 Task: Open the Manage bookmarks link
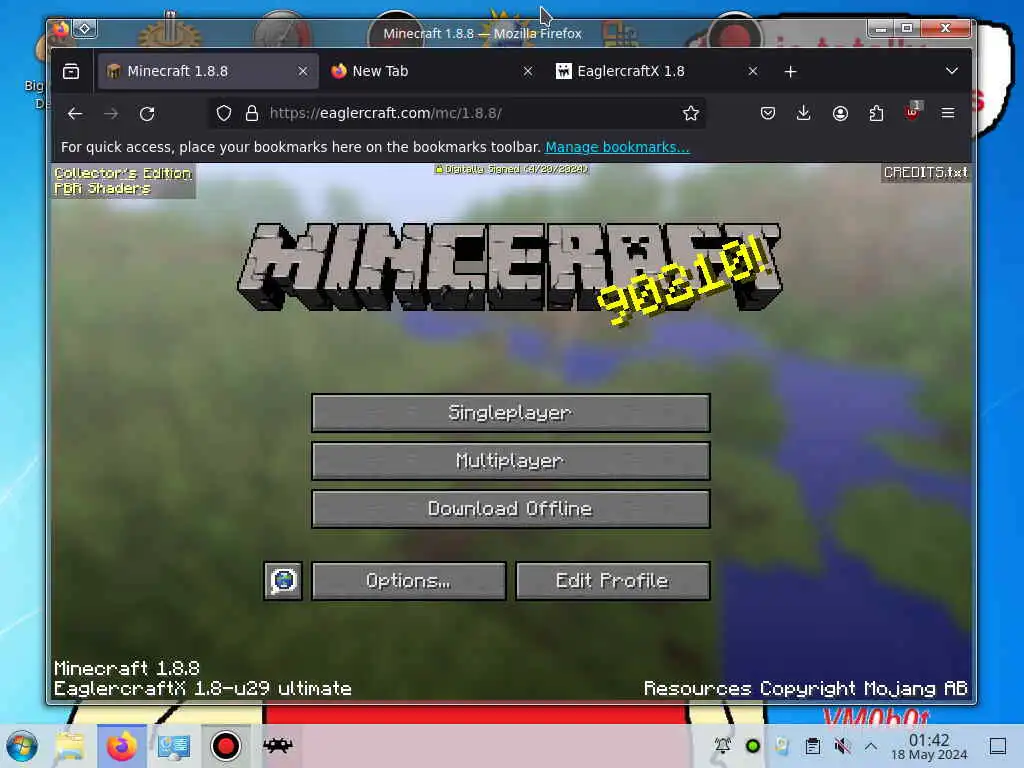pos(617,148)
